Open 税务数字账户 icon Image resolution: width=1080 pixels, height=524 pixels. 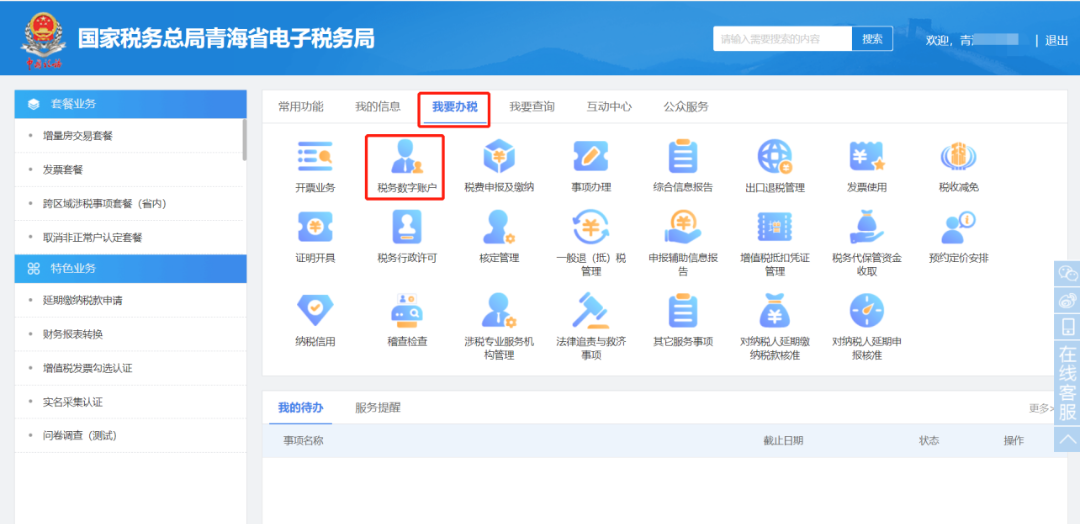tap(406, 157)
